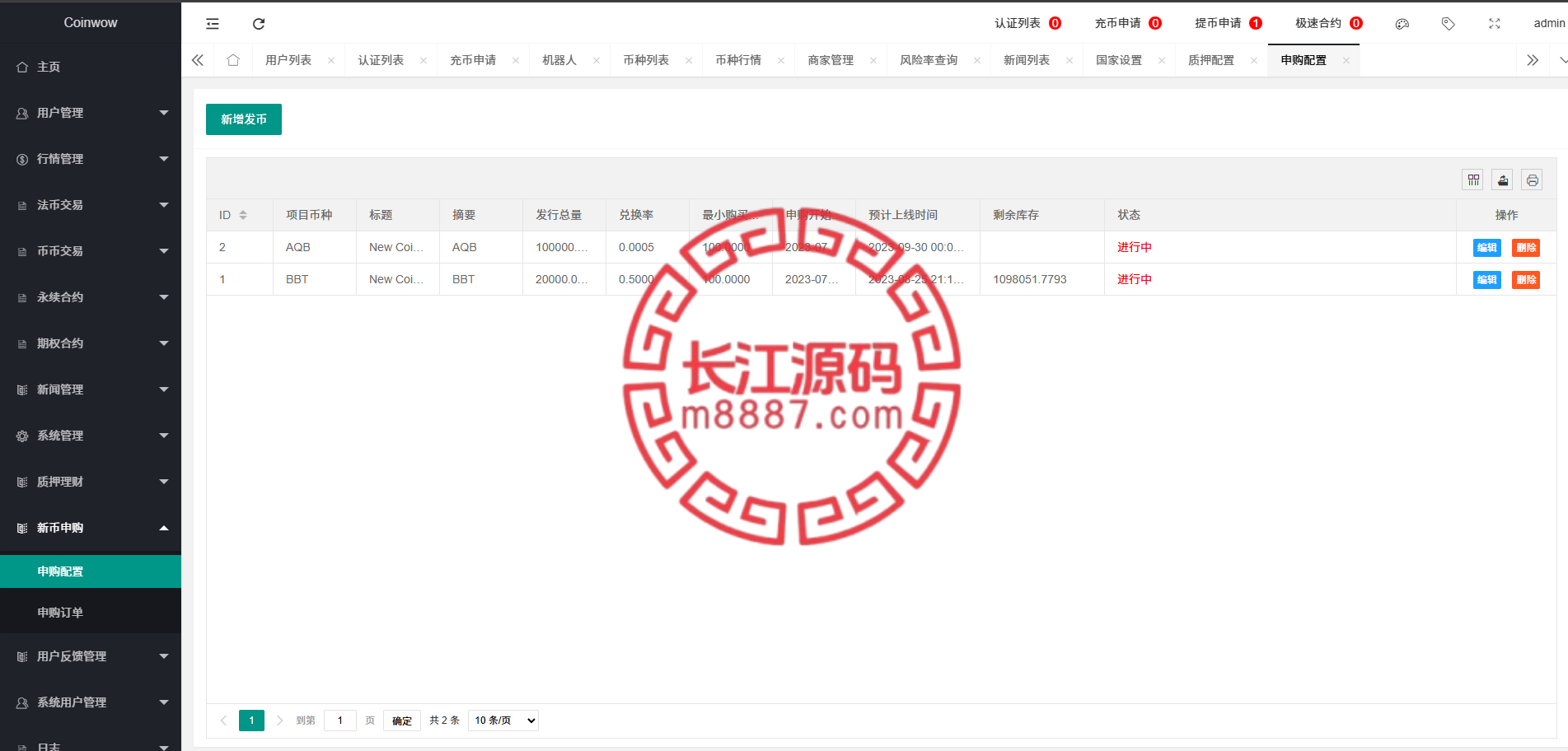Image resolution: width=1568 pixels, height=751 pixels.
Task: Toggle fullscreen mode icon
Action: coord(1495,24)
